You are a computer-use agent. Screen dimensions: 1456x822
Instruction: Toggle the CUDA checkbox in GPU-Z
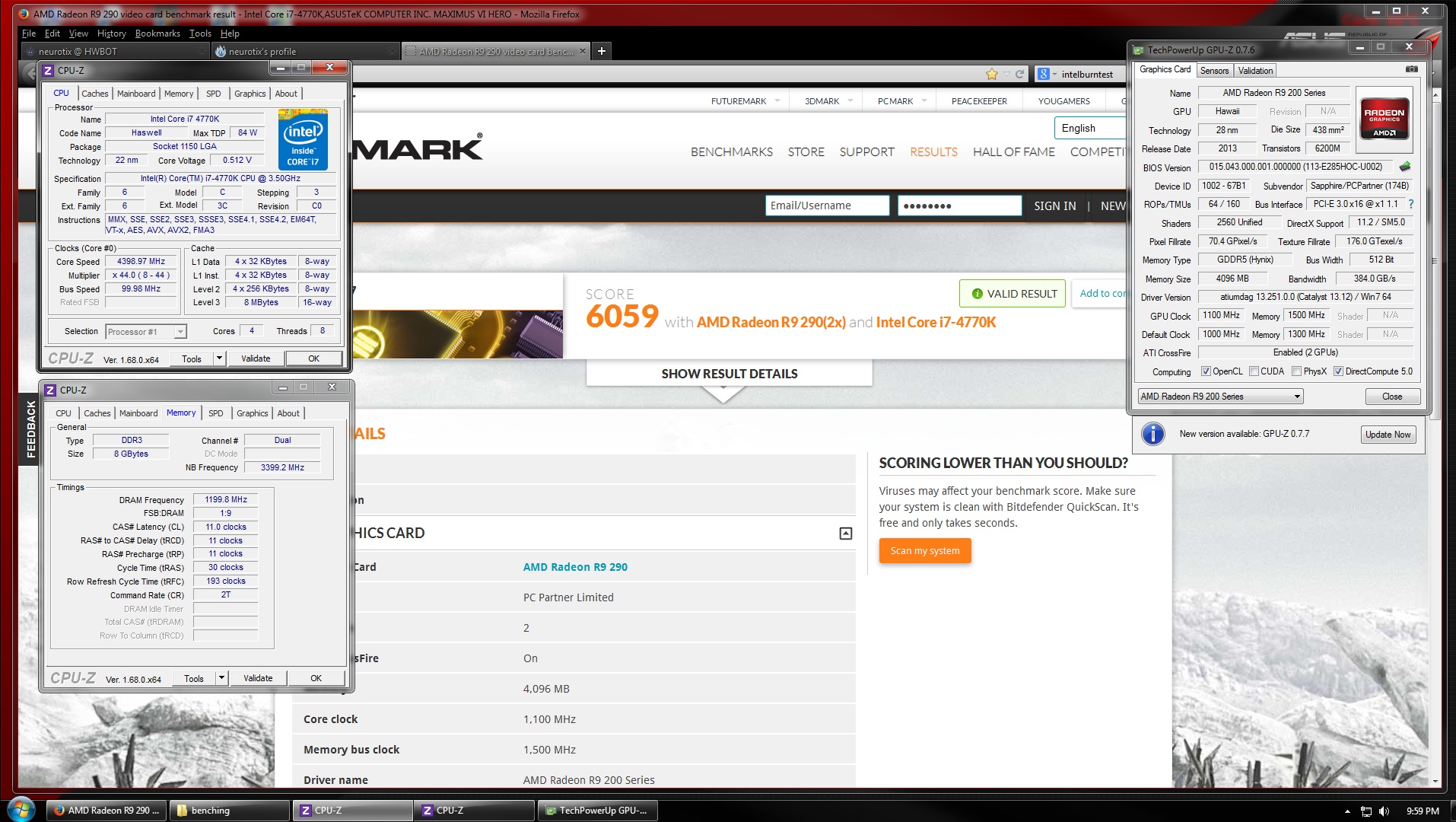(x=1253, y=371)
